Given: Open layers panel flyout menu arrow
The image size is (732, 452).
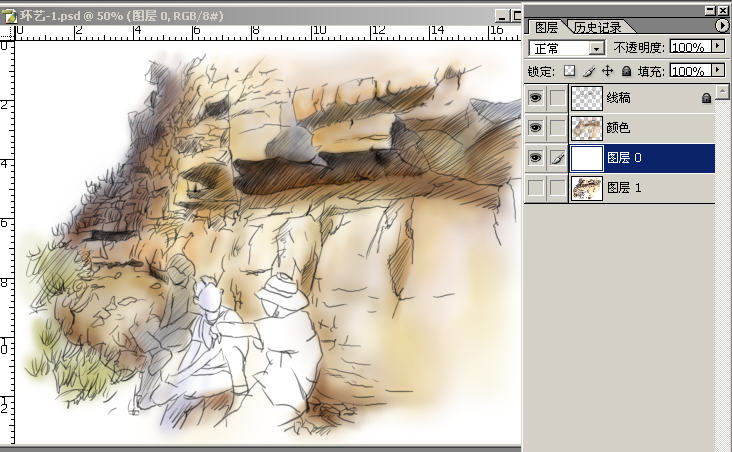Looking at the screenshot, I should [722, 25].
